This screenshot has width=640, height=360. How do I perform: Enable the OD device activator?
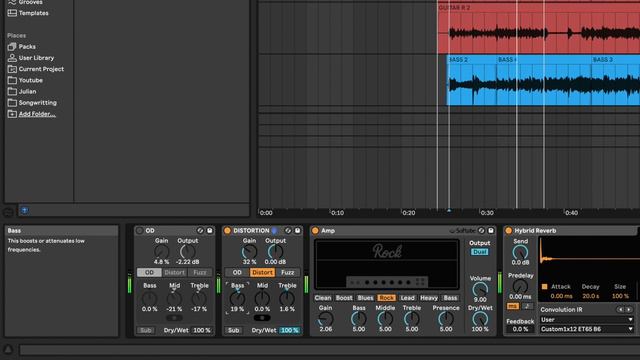click(x=140, y=231)
